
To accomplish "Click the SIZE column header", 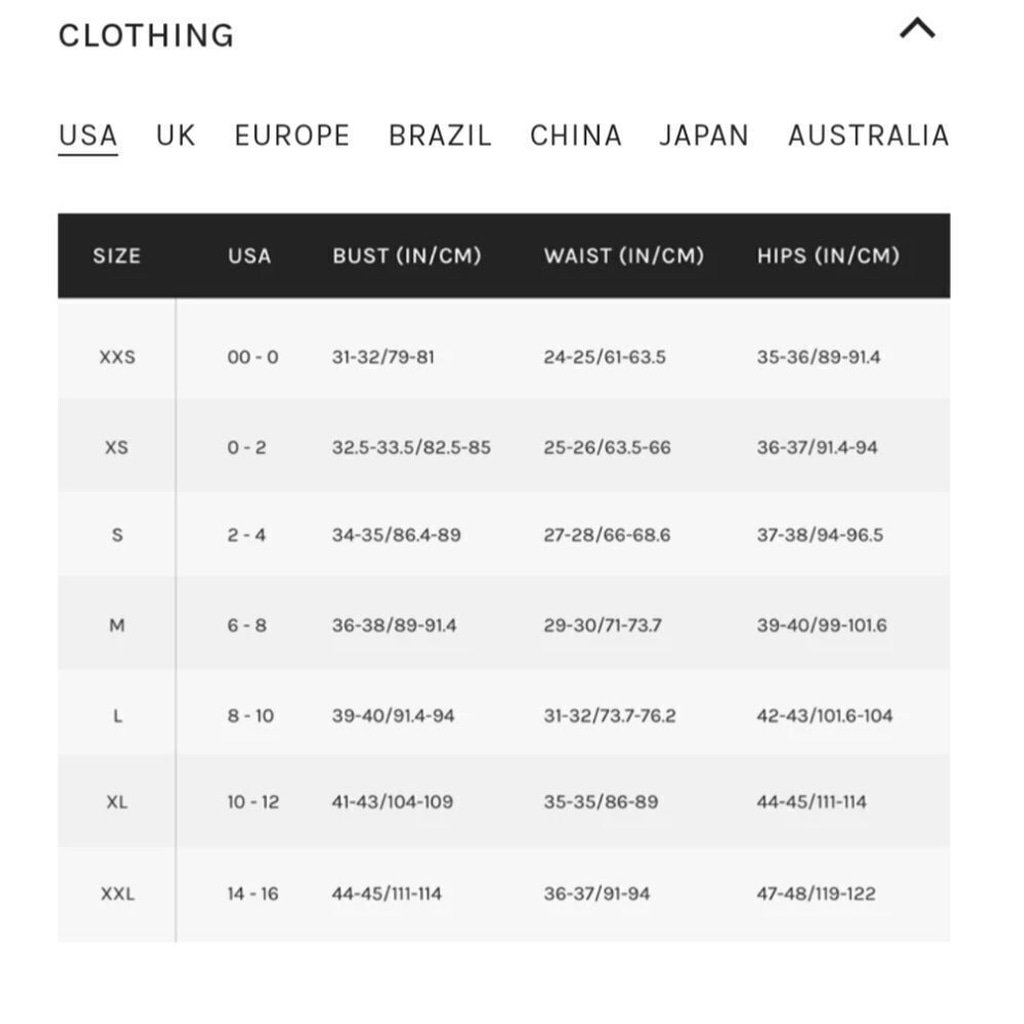I will (x=117, y=255).
